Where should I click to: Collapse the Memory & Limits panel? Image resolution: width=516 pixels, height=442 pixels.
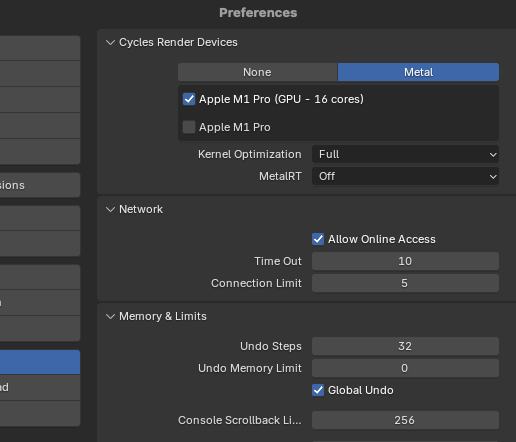[x=110, y=316]
